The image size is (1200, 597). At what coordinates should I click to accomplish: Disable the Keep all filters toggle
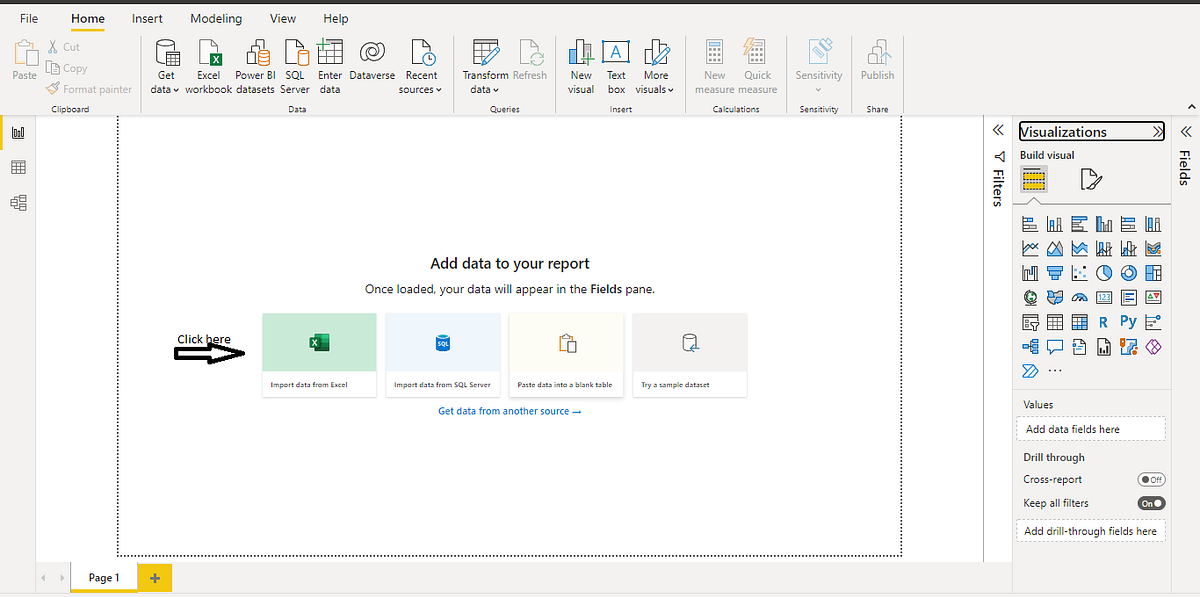tap(1150, 503)
